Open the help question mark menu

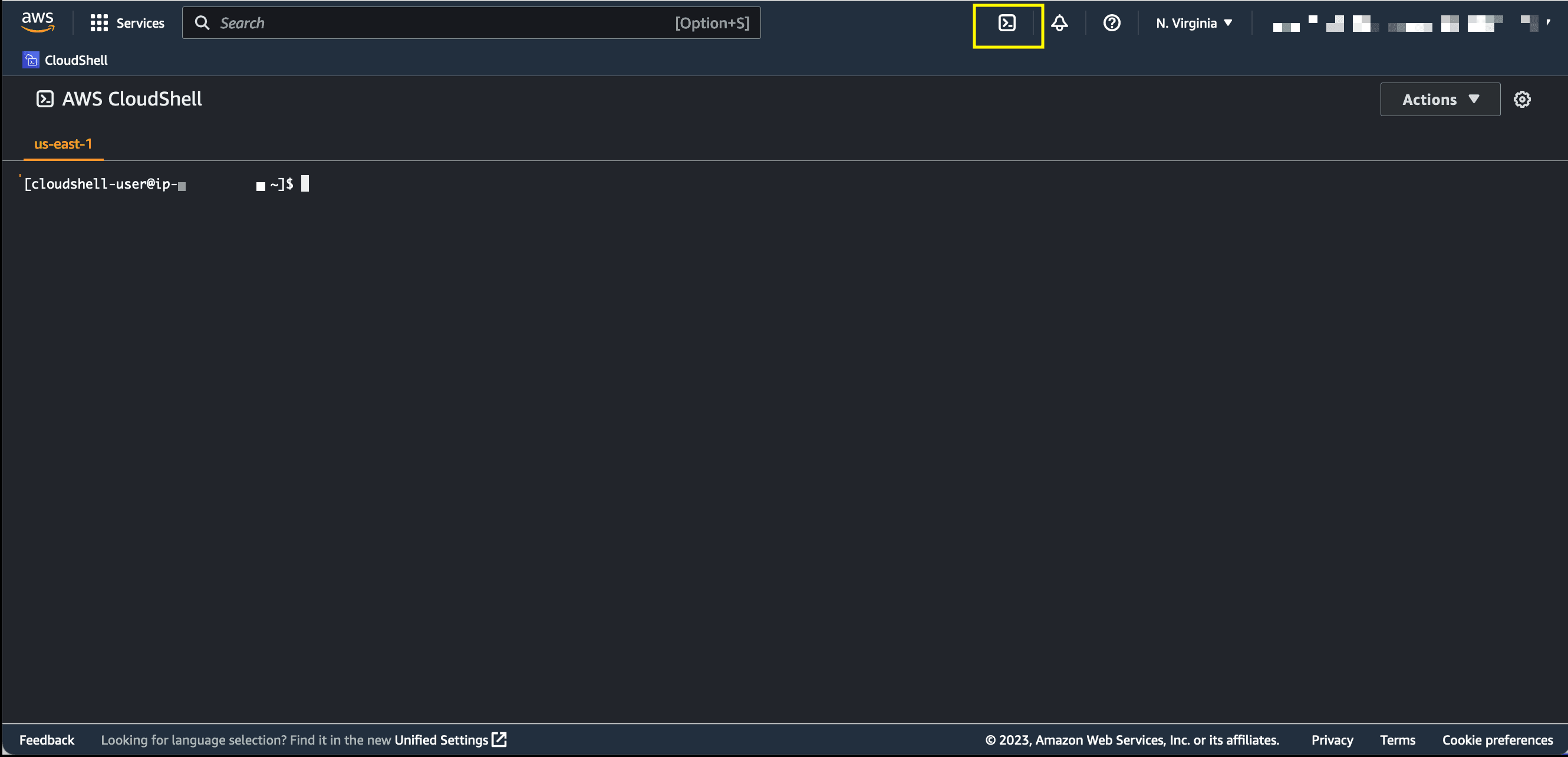pos(1112,23)
